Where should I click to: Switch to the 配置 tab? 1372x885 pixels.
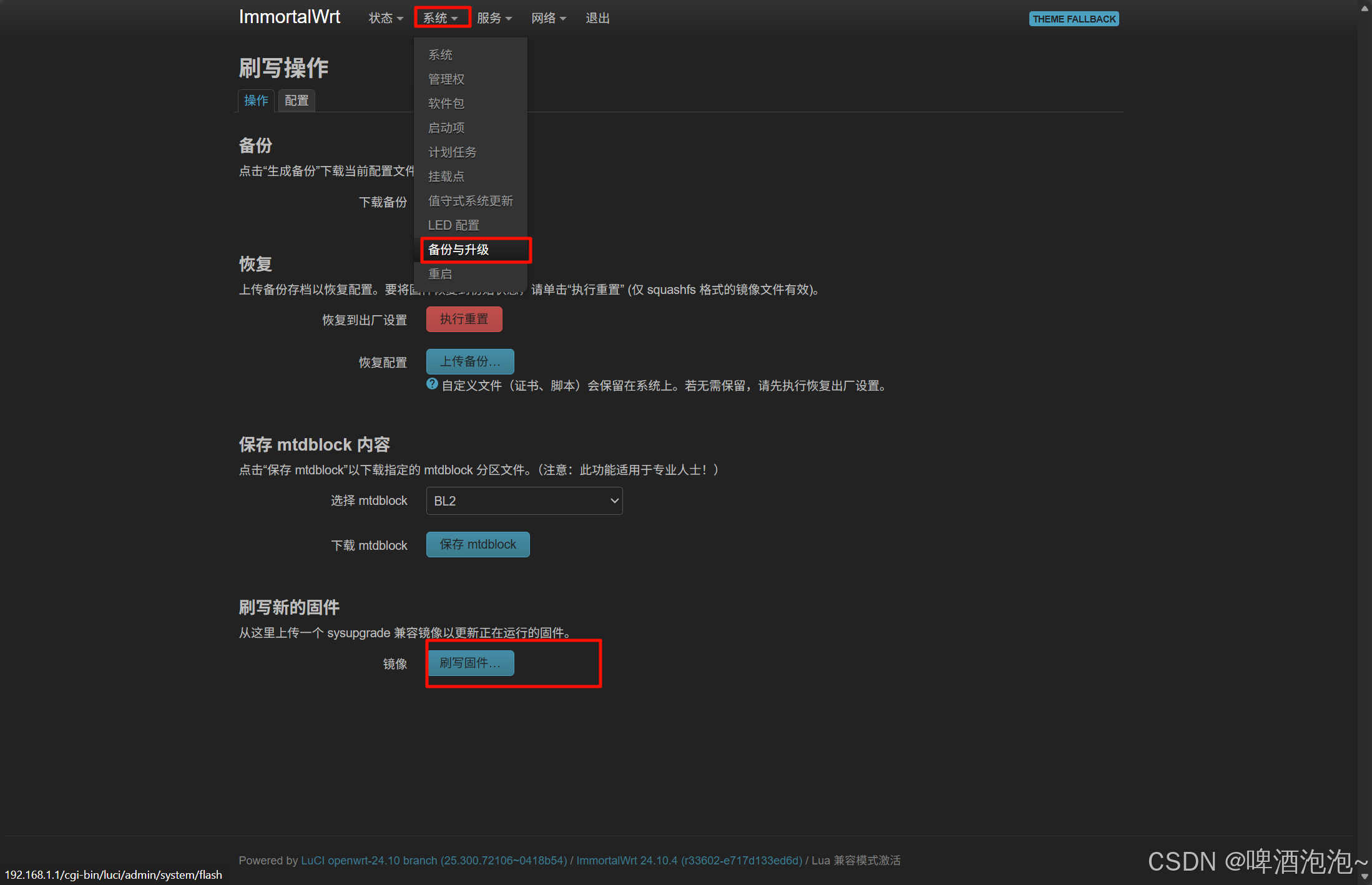click(296, 100)
